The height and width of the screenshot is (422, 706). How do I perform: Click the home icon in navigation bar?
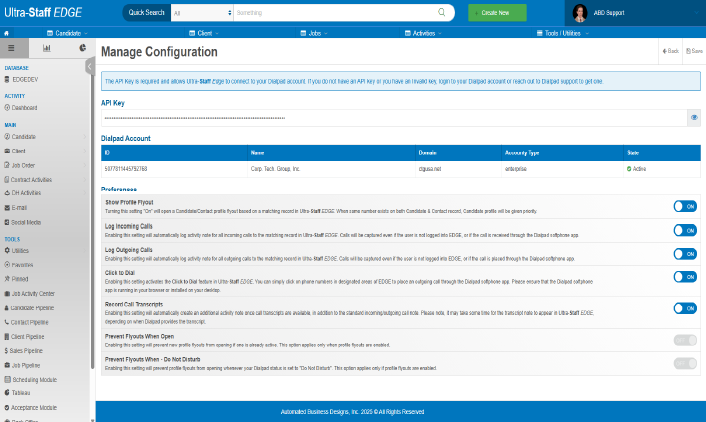coord(6,33)
